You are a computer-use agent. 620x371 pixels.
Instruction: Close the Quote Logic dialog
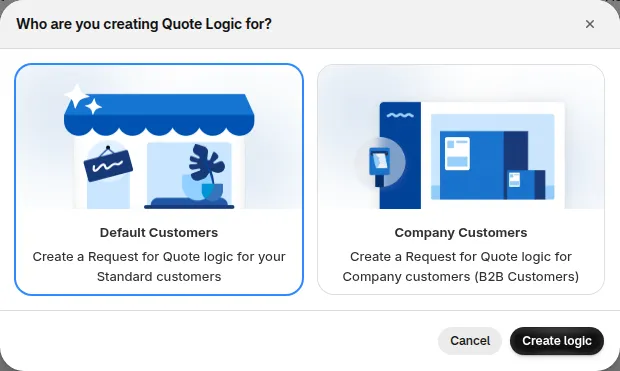[590, 24]
